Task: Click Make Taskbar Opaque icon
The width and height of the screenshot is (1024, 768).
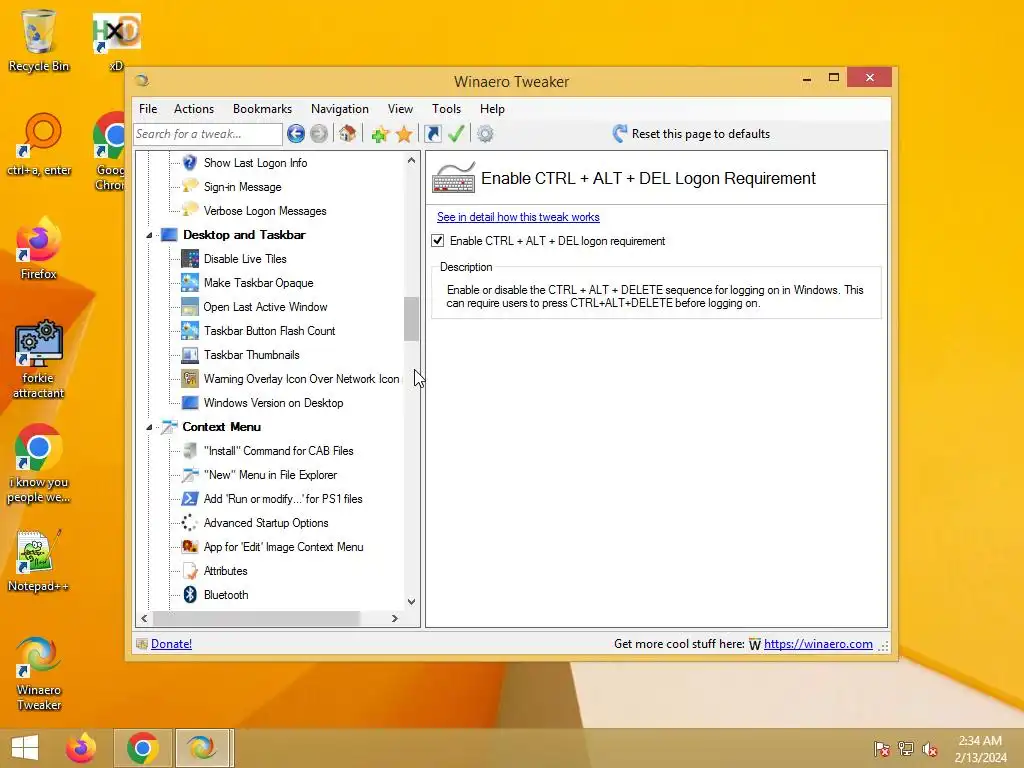Action: coord(190,283)
